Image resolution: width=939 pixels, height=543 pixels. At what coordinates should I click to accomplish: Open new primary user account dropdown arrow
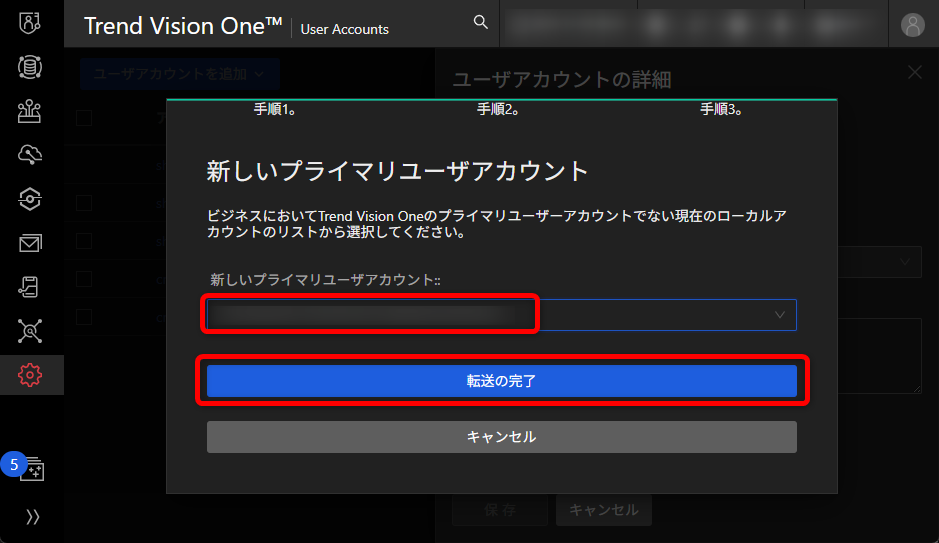click(779, 315)
